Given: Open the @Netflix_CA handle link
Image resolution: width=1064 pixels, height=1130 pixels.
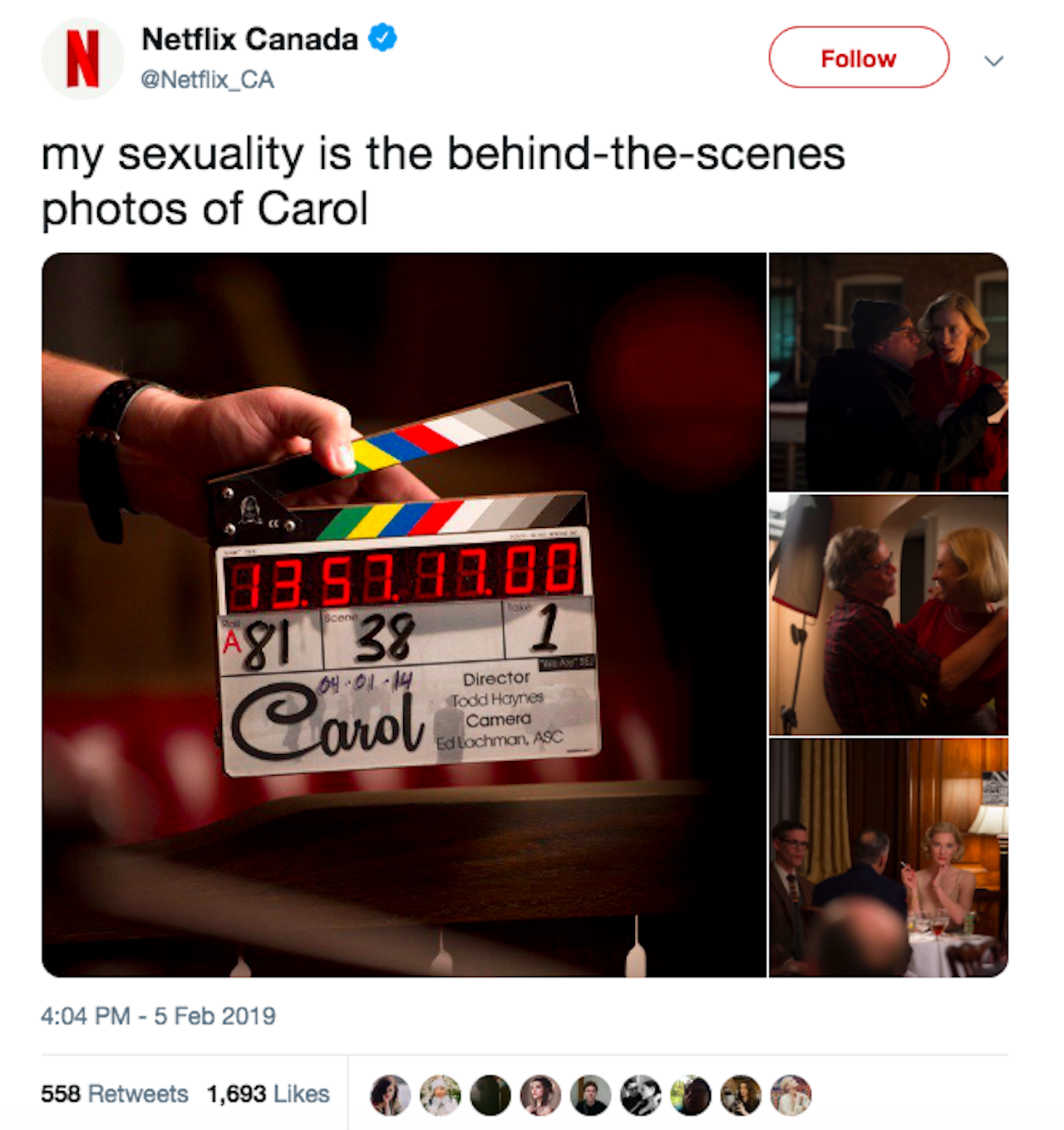Looking at the screenshot, I should coord(207,80).
